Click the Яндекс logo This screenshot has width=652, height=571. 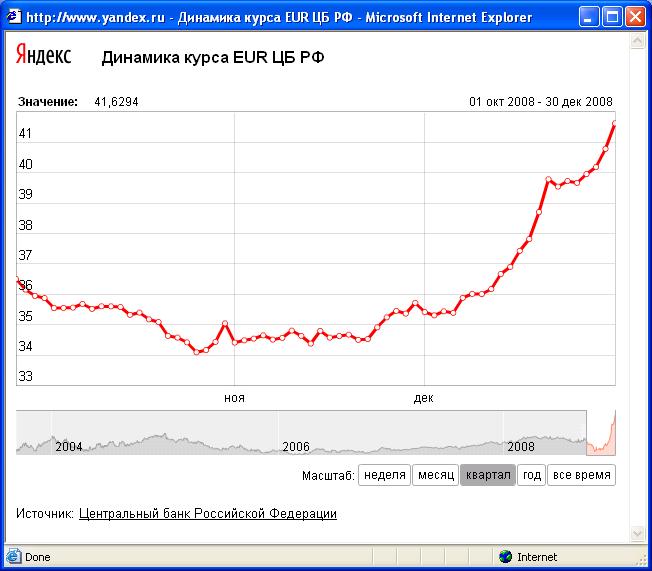[44, 55]
